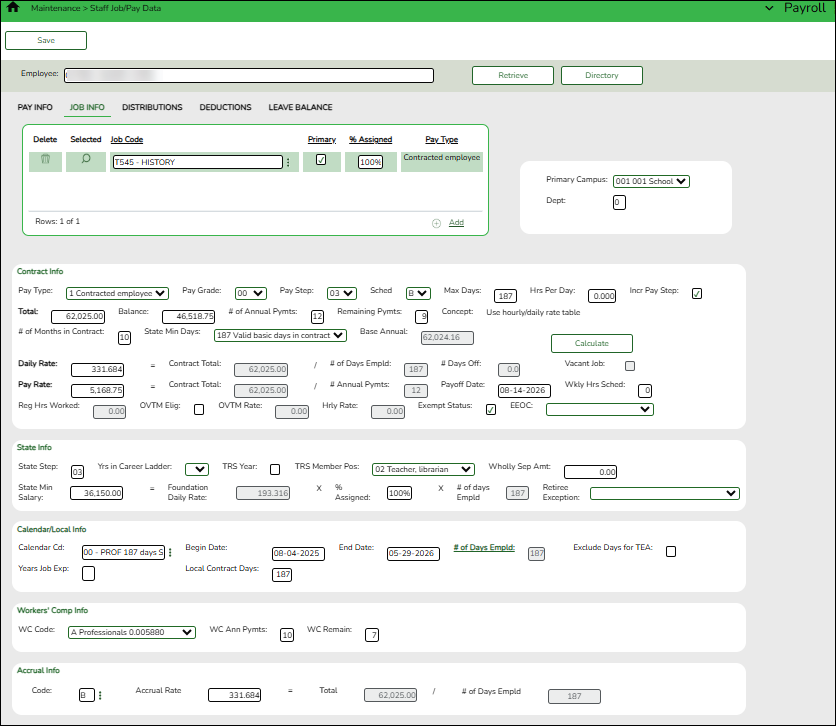Sort by Primary column header

(322, 140)
